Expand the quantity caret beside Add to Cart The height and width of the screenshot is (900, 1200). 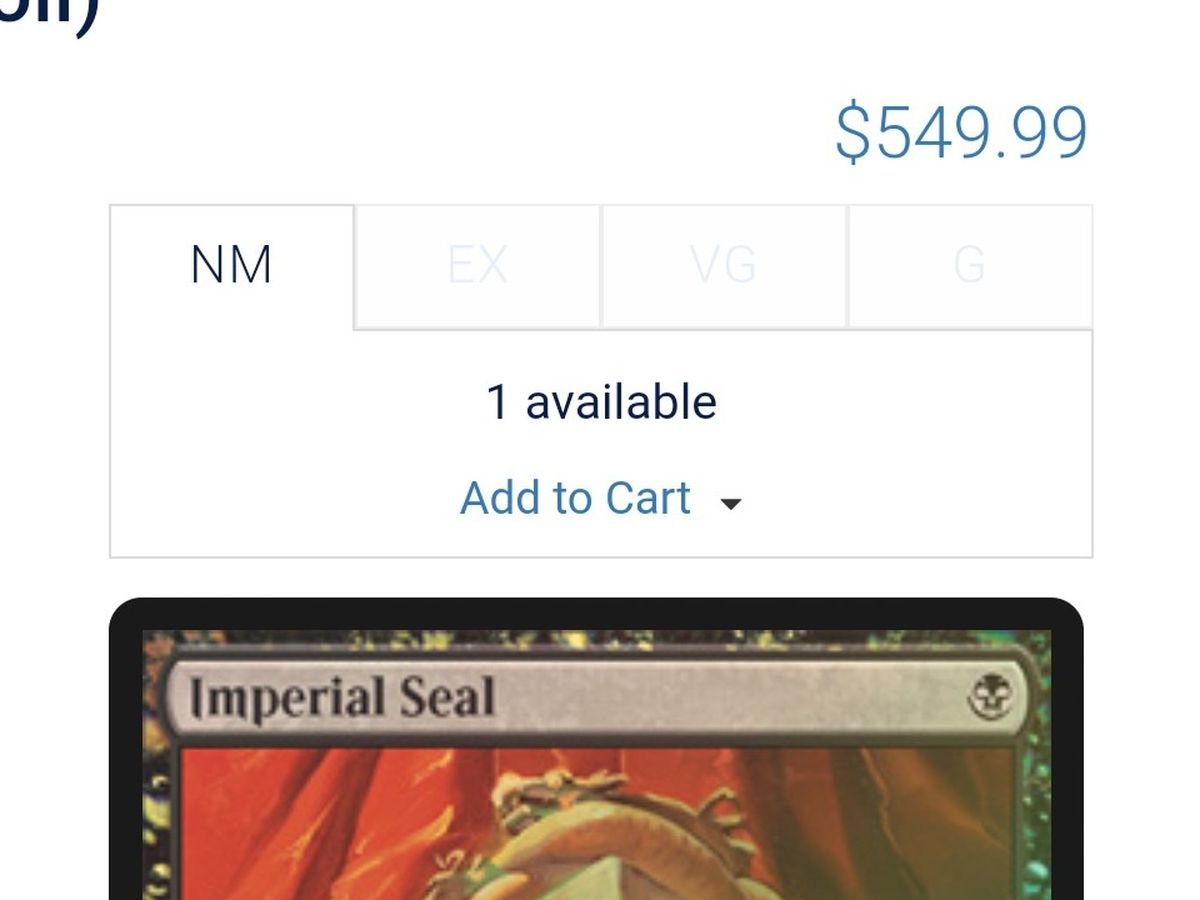[x=731, y=503]
